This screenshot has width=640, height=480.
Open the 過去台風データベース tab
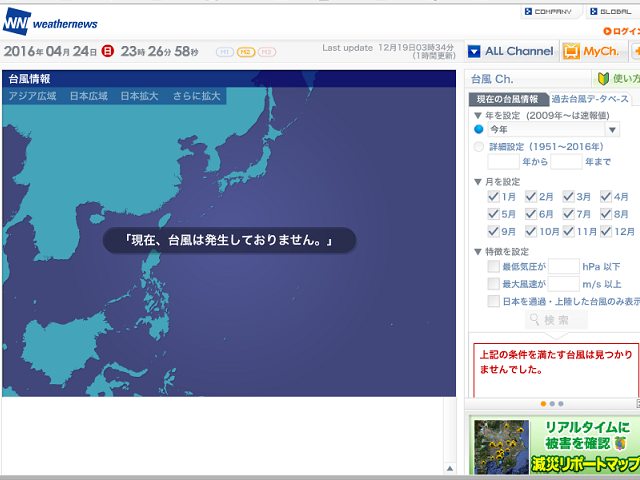coord(590,99)
